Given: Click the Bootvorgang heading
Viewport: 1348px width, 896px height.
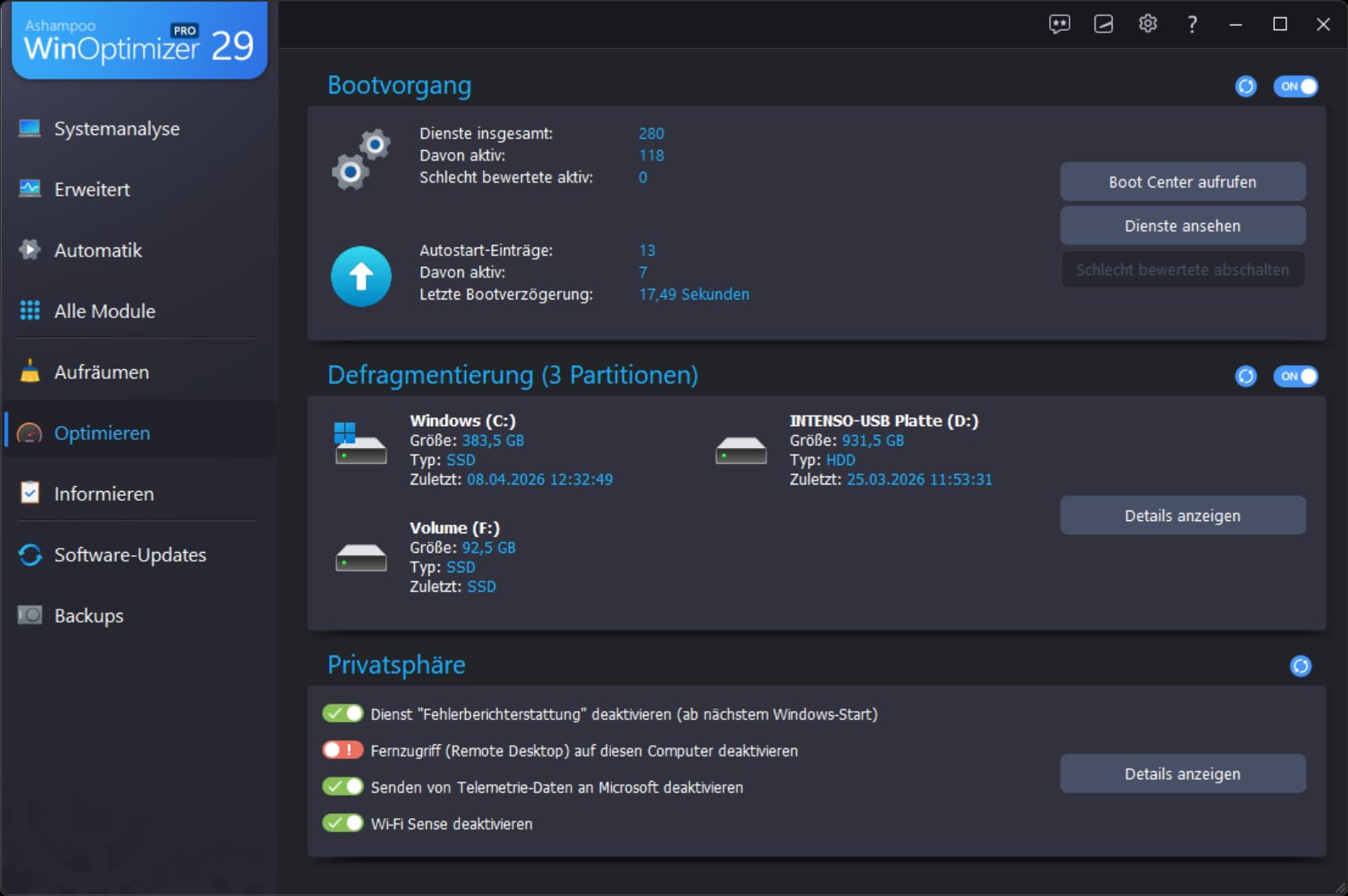Looking at the screenshot, I should (x=399, y=85).
